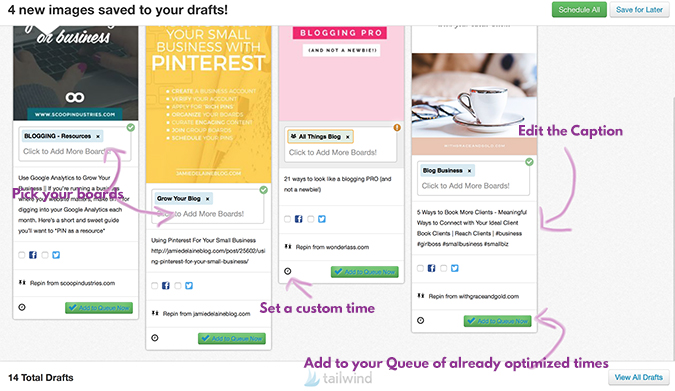Open board selector under Blog Business tag
The width and height of the screenshot is (675, 391).
coord(465,186)
